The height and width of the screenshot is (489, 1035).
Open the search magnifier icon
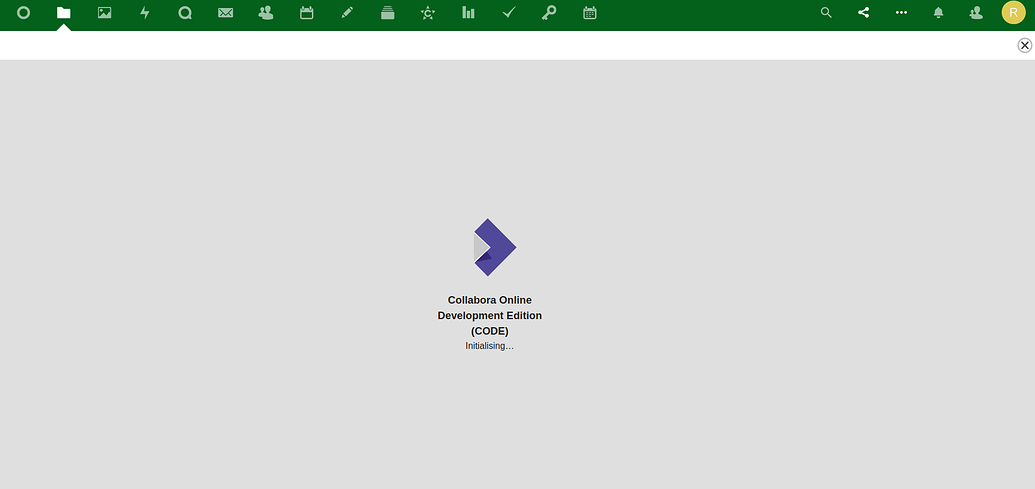[x=826, y=13]
